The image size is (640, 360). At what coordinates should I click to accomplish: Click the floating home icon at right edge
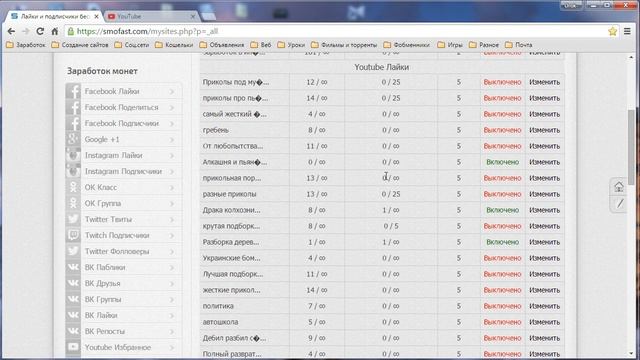pyautogui.click(x=619, y=187)
